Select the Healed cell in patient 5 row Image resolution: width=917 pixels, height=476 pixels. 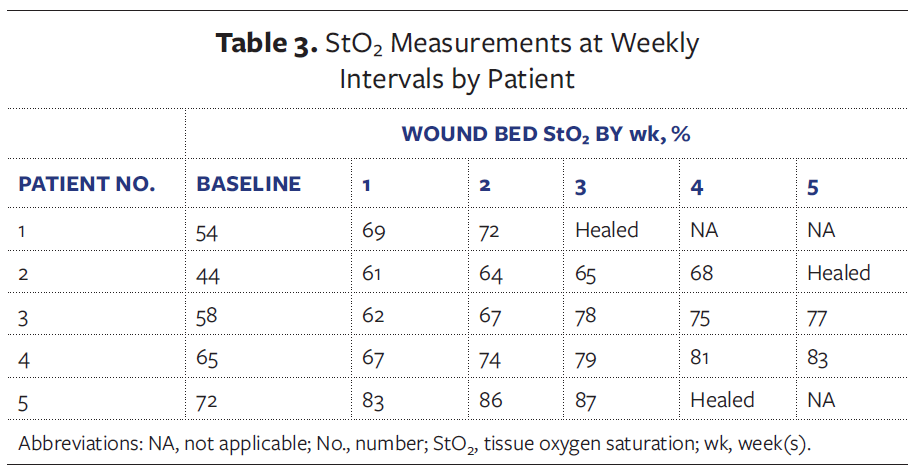tap(722, 399)
